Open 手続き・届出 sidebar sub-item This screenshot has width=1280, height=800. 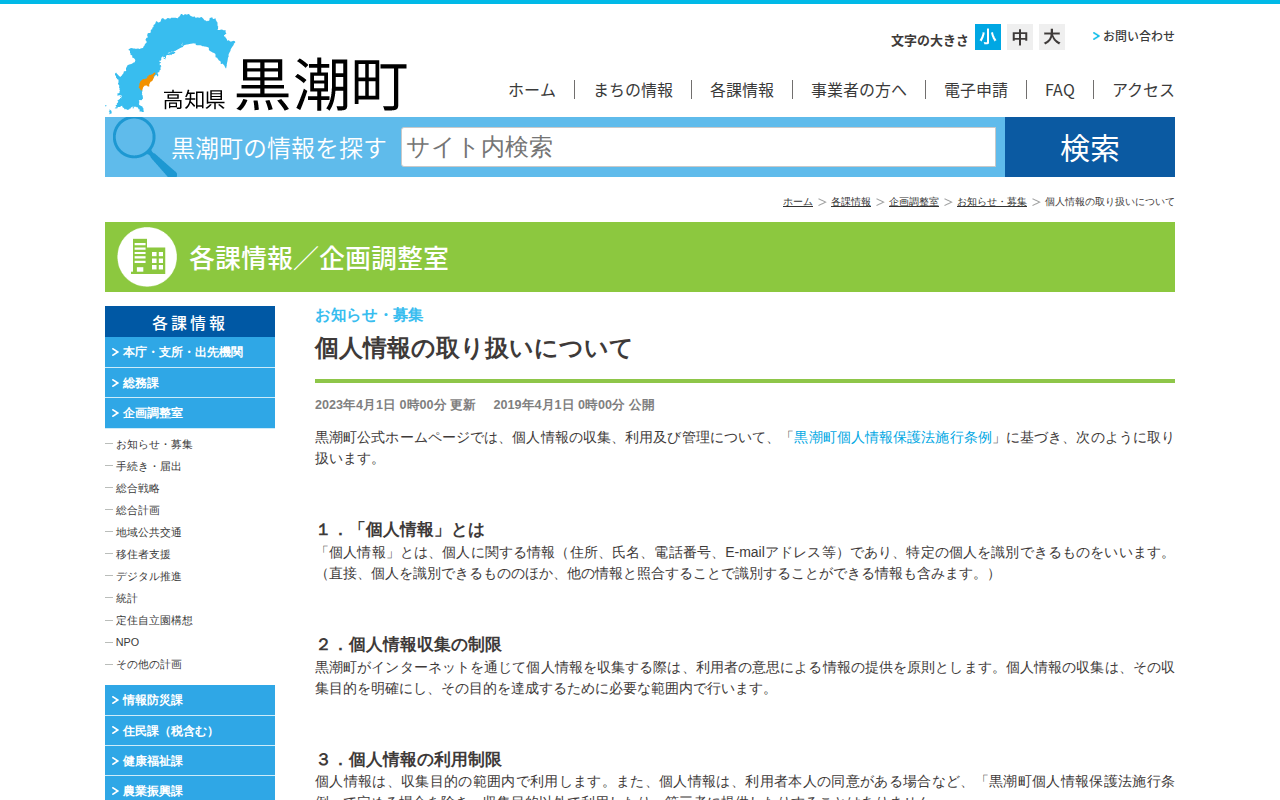pos(149,466)
